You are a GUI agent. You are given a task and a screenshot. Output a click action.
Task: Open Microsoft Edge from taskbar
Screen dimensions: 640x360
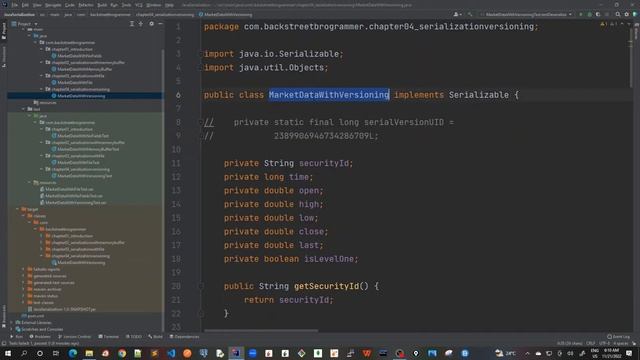click(73, 353)
